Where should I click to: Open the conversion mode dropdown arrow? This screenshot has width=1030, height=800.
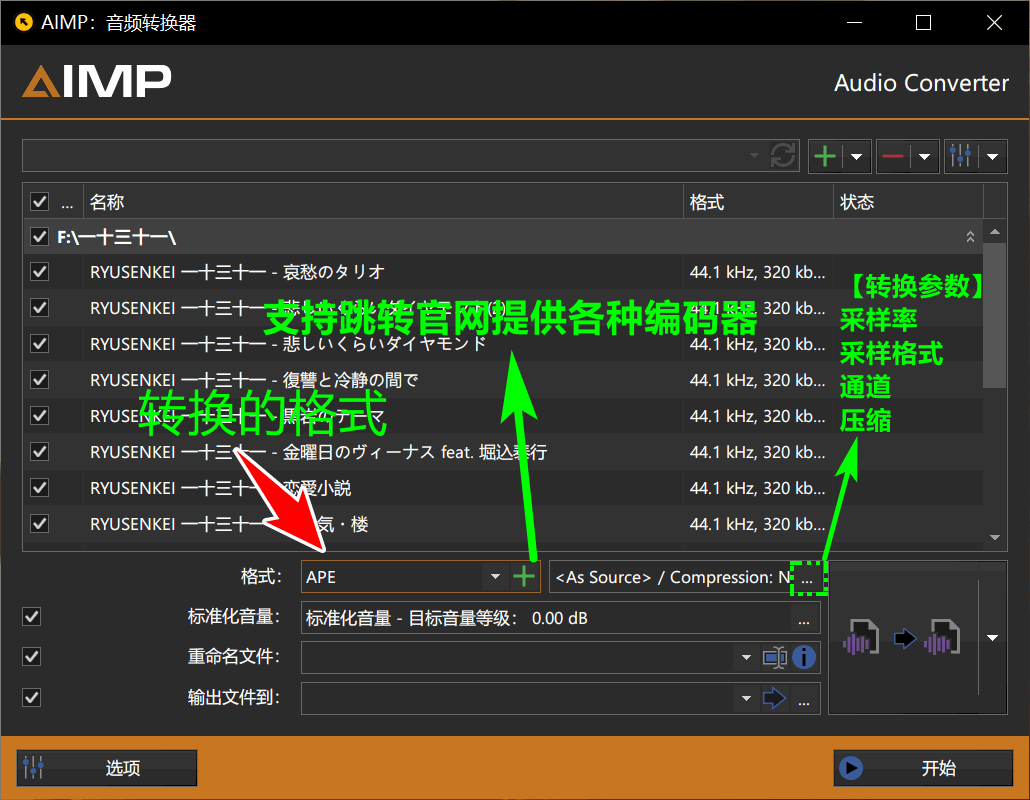(x=993, y=638)
